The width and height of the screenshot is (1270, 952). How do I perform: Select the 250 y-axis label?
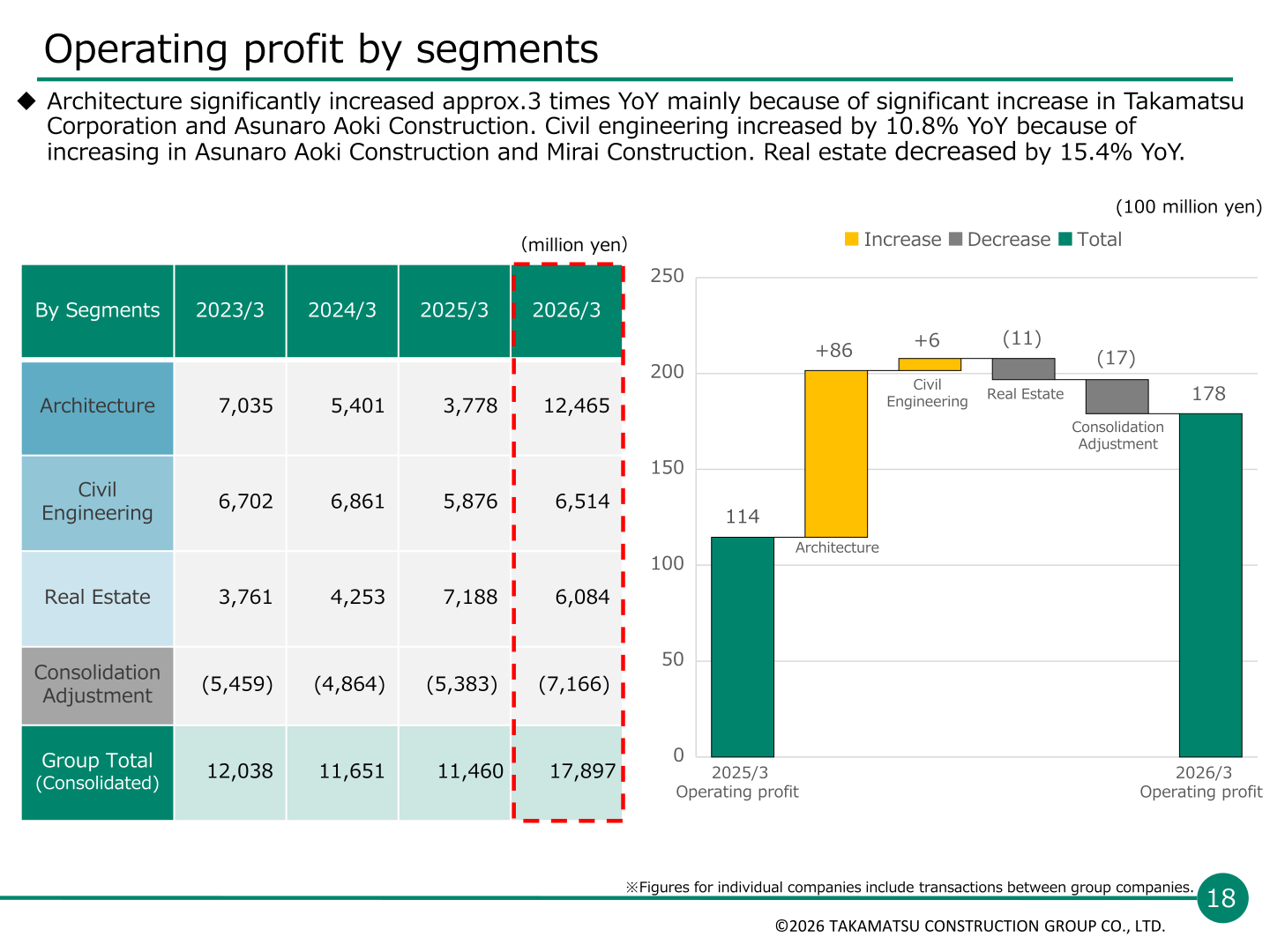[668, 277]
